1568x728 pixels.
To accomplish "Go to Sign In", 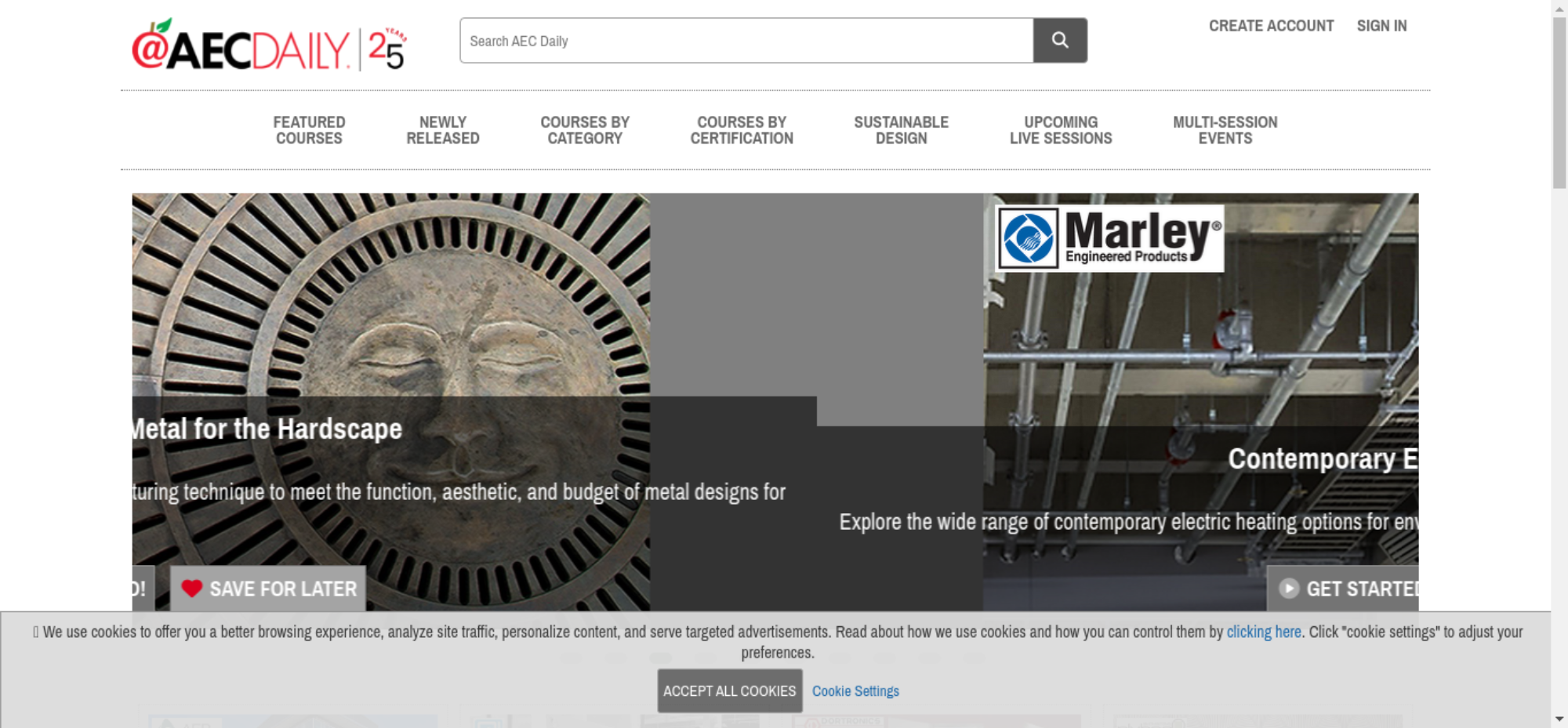I will coord(1381,26).
